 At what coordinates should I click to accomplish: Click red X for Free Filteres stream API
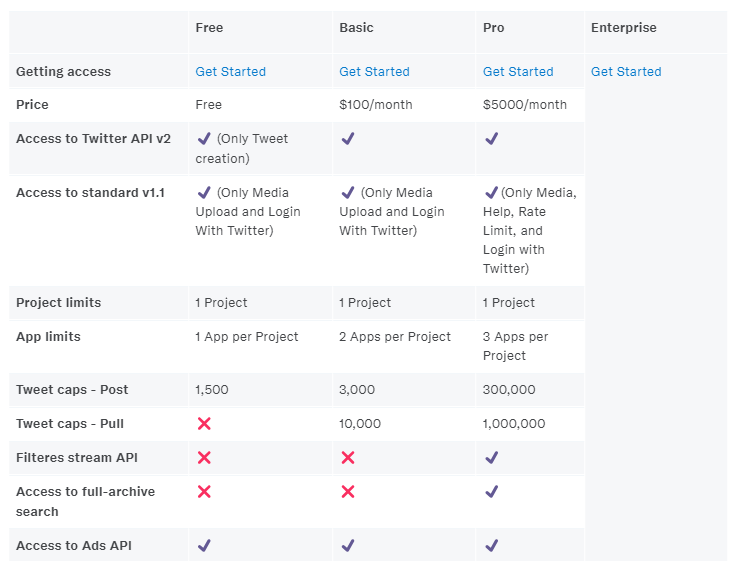tap(204, 457)
